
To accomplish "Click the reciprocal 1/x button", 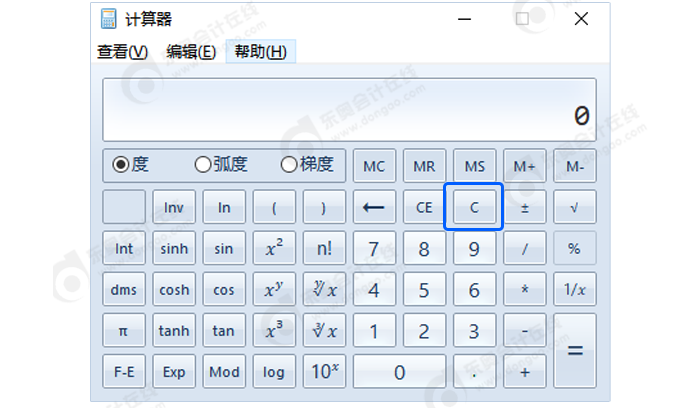I will pos(574,290).
